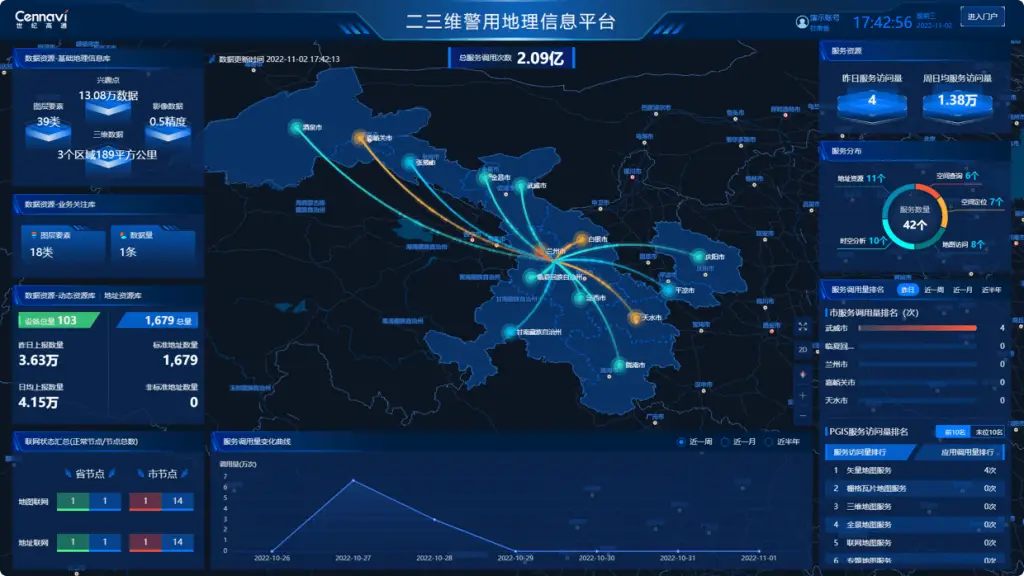This screenshot has width=1024, height=576.
Task: Switch service ranking to 昨日
Action: [907, 289]
